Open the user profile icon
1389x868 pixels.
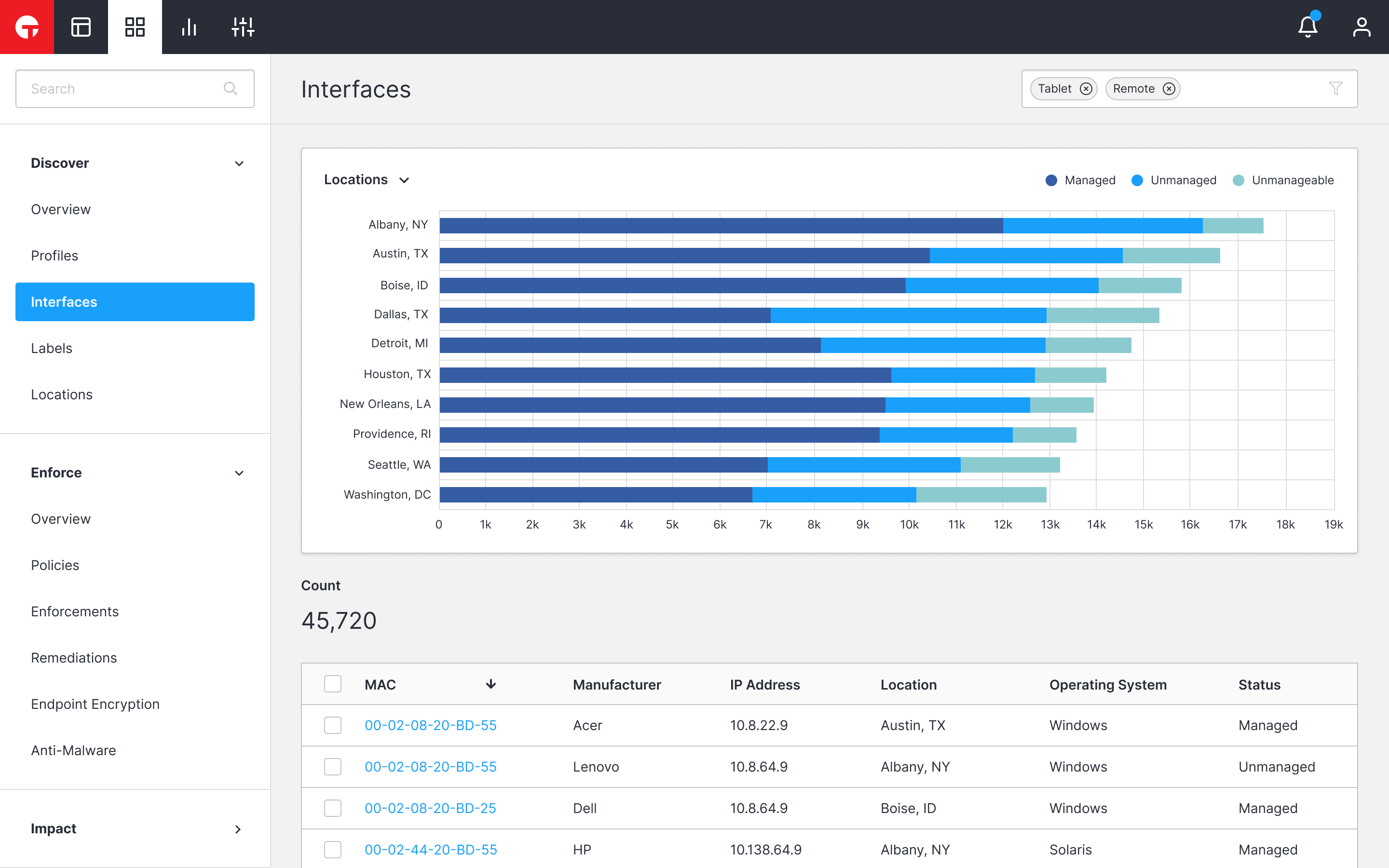pyautogui.click(x=1362, y=27)
